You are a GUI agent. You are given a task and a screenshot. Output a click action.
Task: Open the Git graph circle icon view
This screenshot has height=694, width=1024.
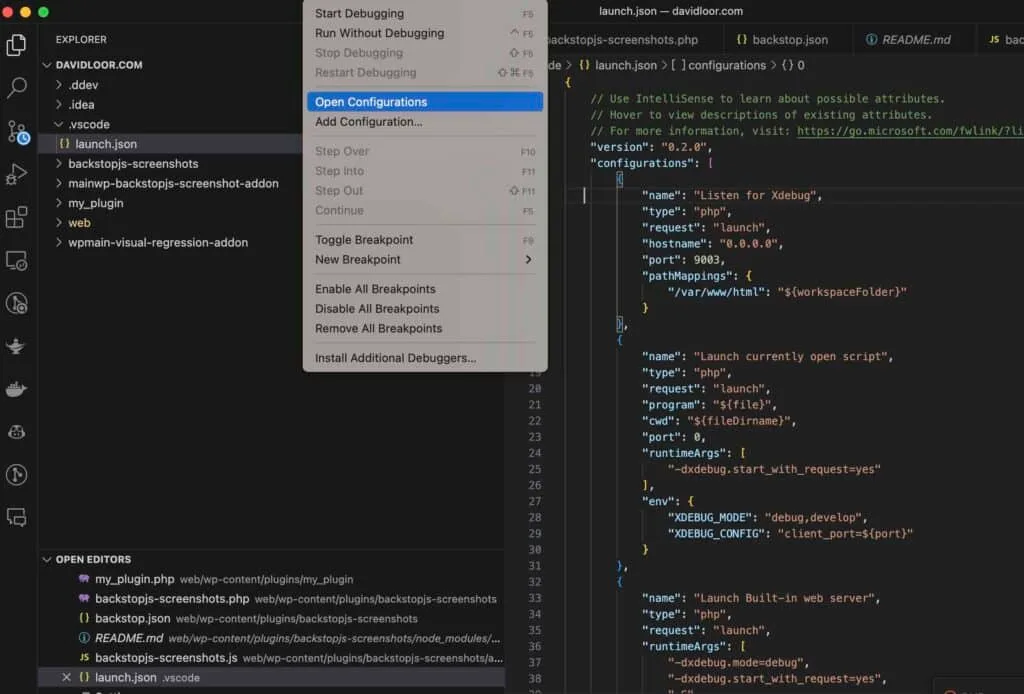16,475
